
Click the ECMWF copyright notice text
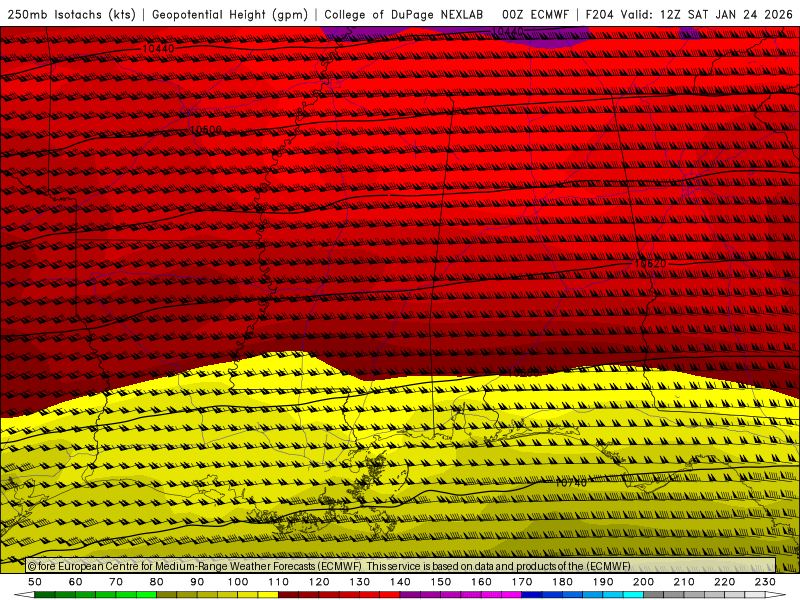tap(329, 566)
